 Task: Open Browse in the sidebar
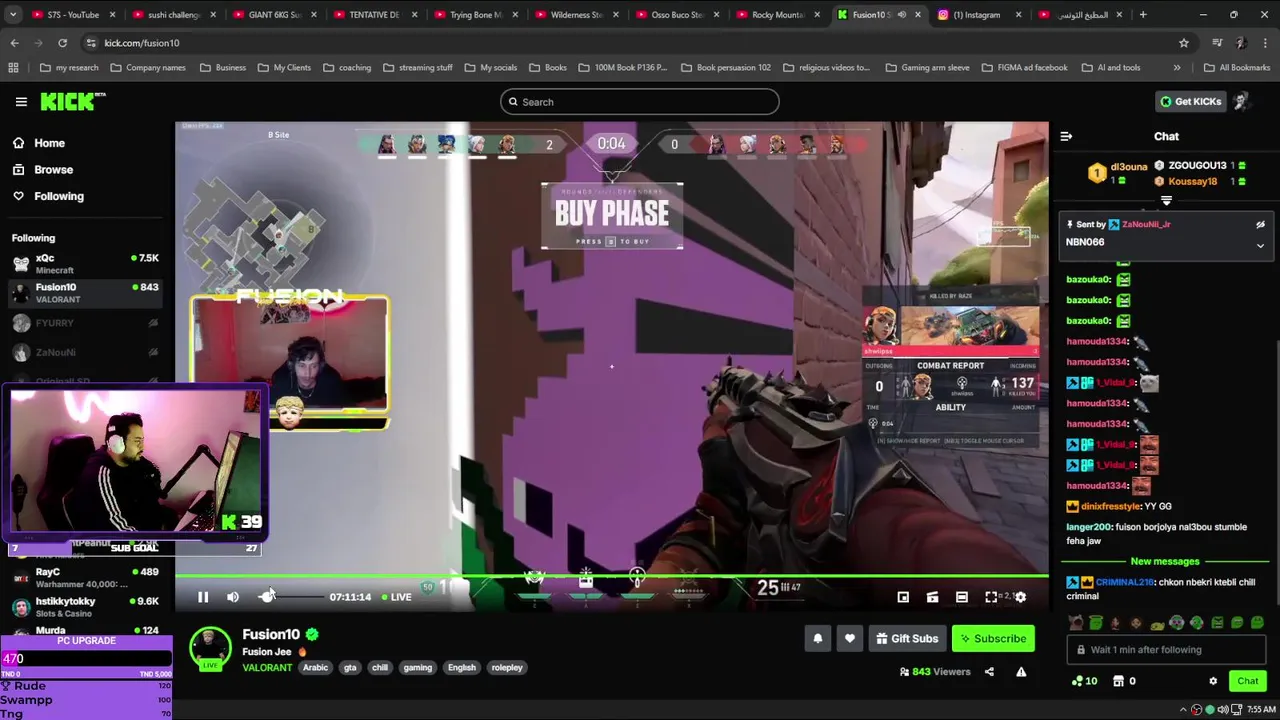point(53,170)
